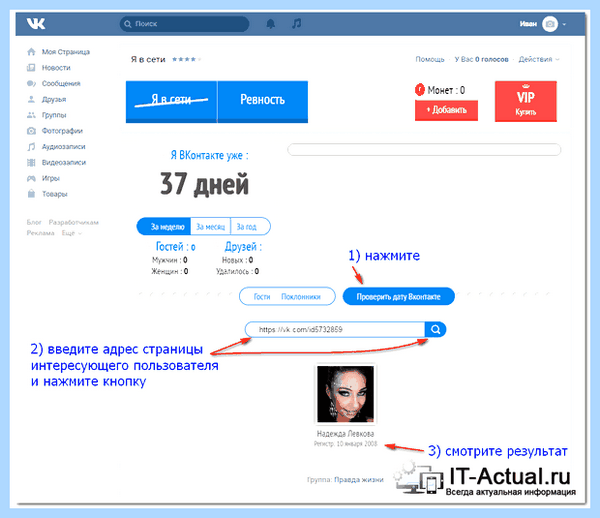This screenshot has width=600, height=518.
Task: Open Друзья in sidebar
Action: [x=54, y=99]
